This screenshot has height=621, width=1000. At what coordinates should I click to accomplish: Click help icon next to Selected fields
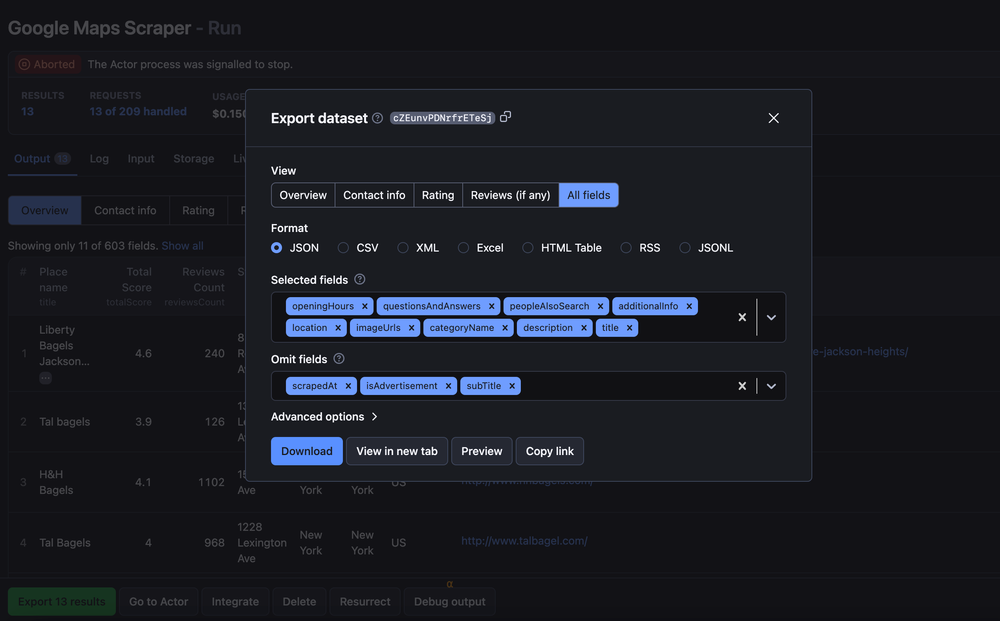[x=360, y=280]
